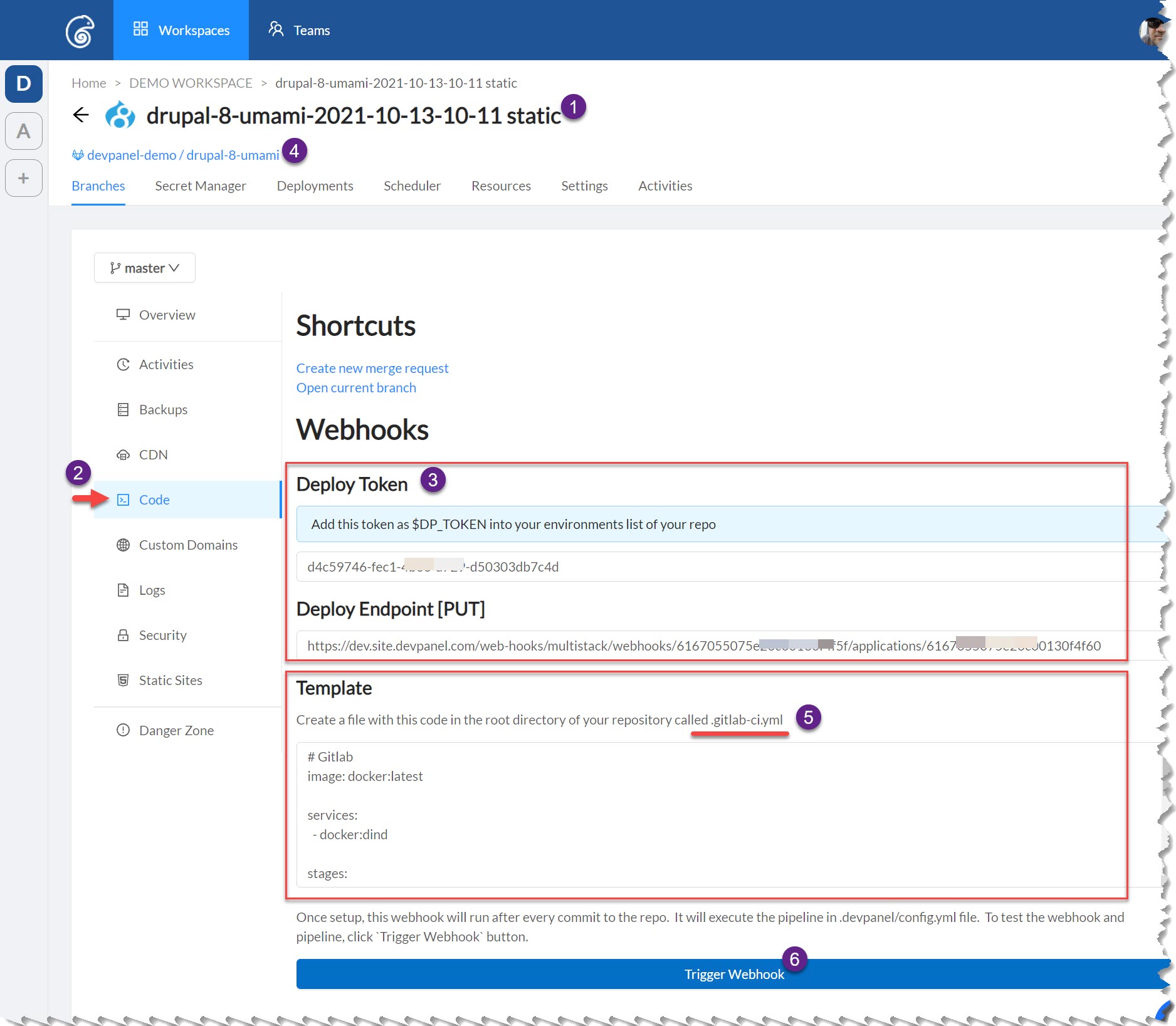Open the master branch dropdown
This screenshot has height=1026, width=1176.
pos(144,268)
